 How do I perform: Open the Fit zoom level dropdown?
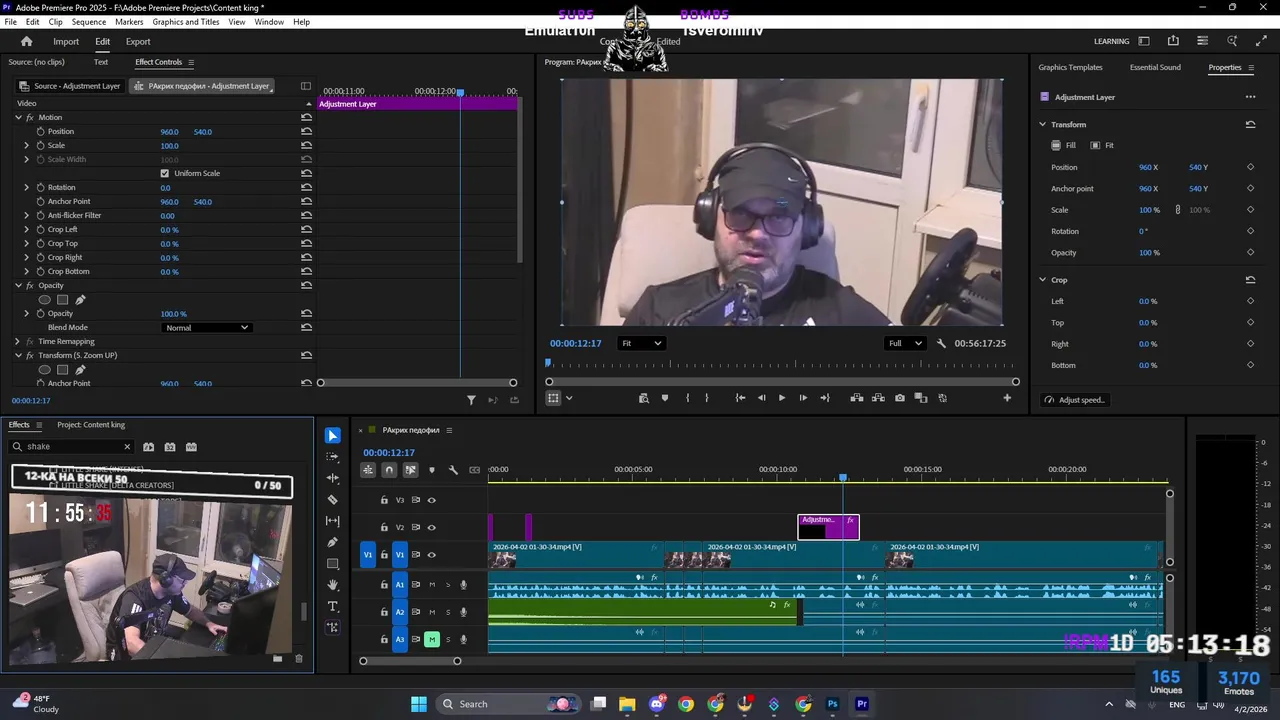pyautogui.click(x=641, y=343)
